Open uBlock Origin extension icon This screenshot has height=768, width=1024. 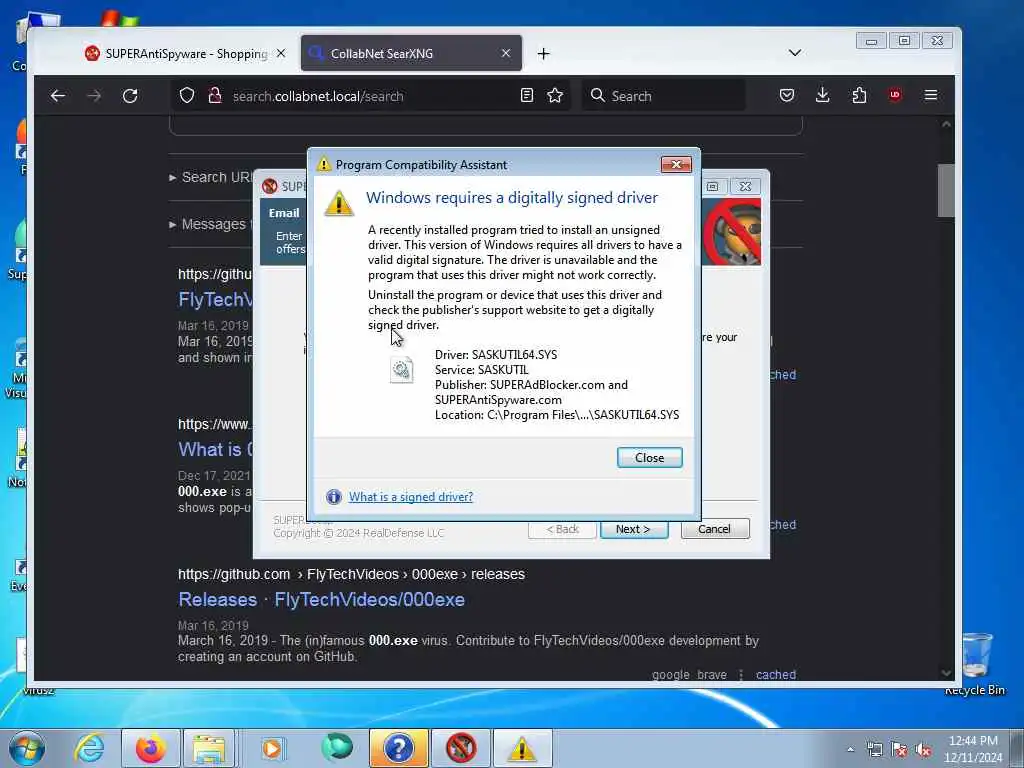pyautogui.click(x=895, y=95)
